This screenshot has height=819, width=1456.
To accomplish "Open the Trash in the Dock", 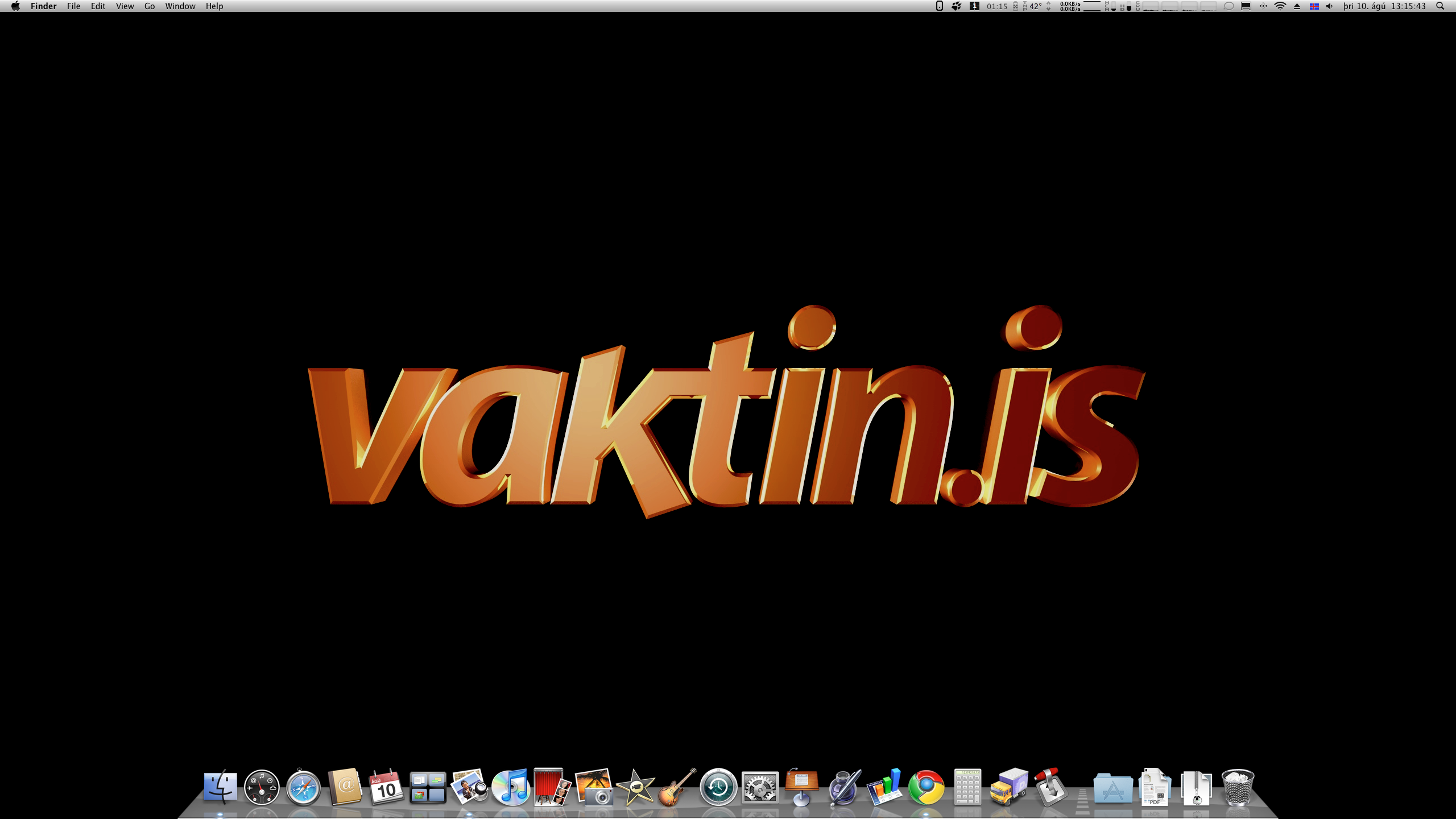I will [x=1239, y=788].
